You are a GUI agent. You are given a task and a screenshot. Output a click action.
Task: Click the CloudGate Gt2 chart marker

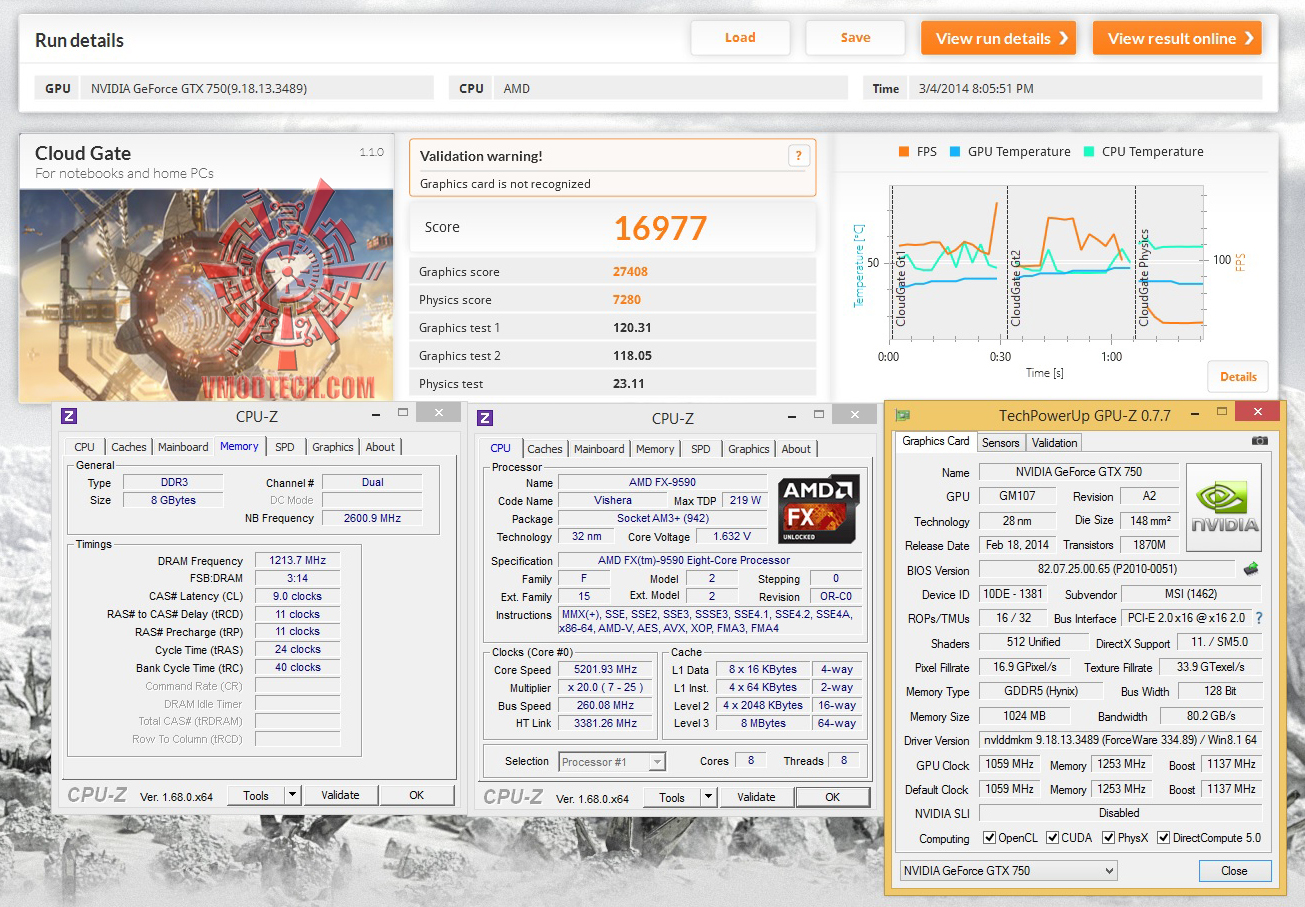(x=1016, y=287)
